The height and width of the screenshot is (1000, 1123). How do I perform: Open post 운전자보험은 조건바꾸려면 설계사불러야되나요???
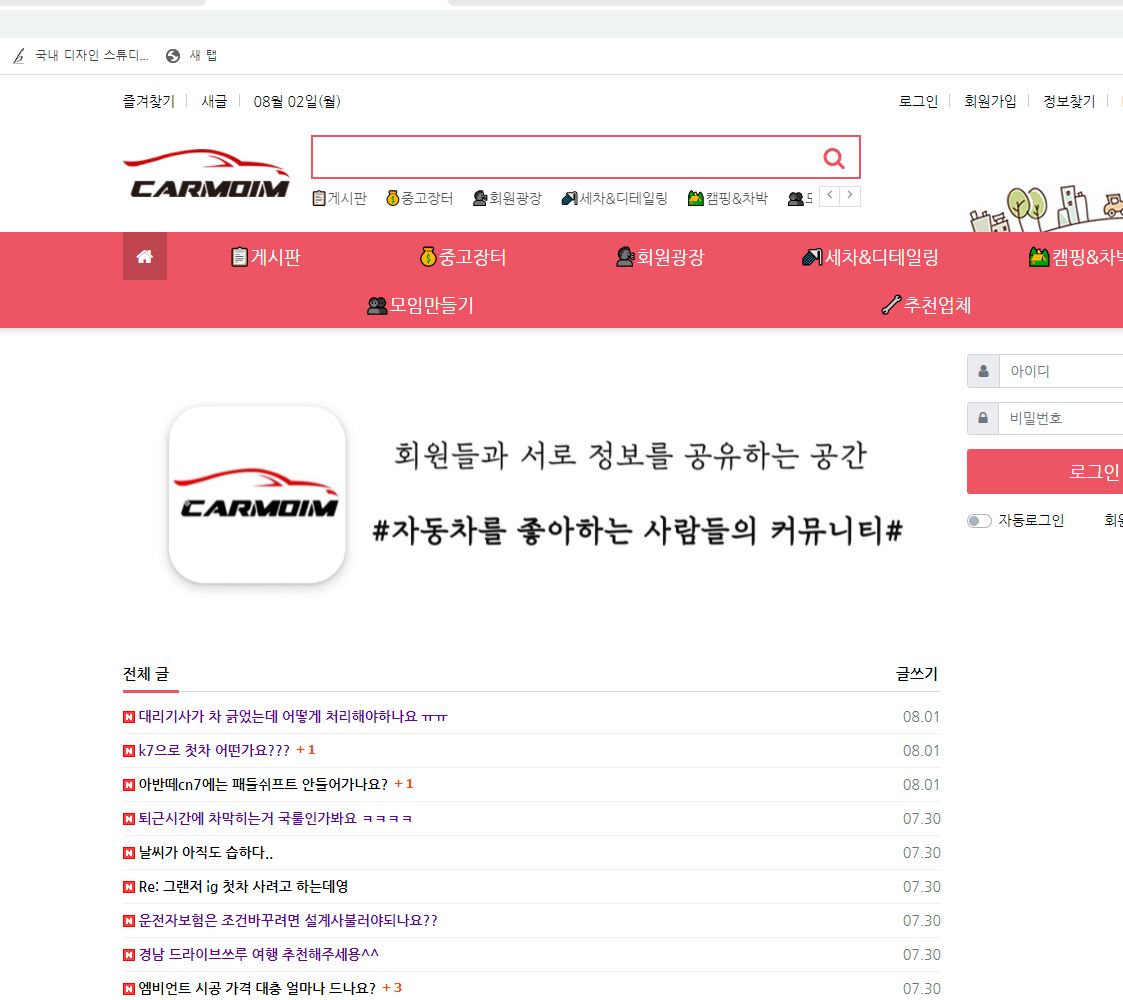point(288,920)
